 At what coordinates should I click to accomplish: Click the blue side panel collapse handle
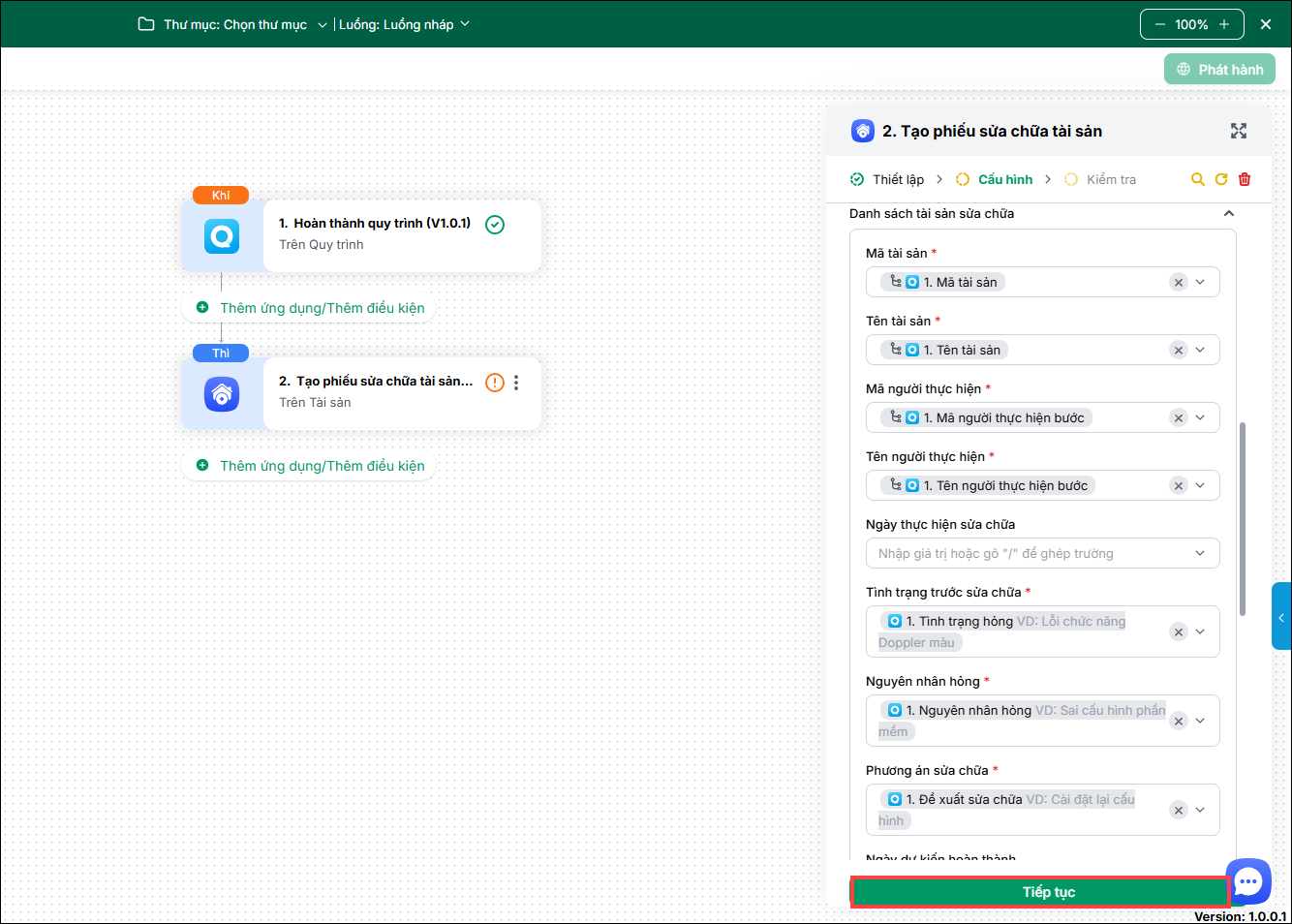tap(1281, 617)
